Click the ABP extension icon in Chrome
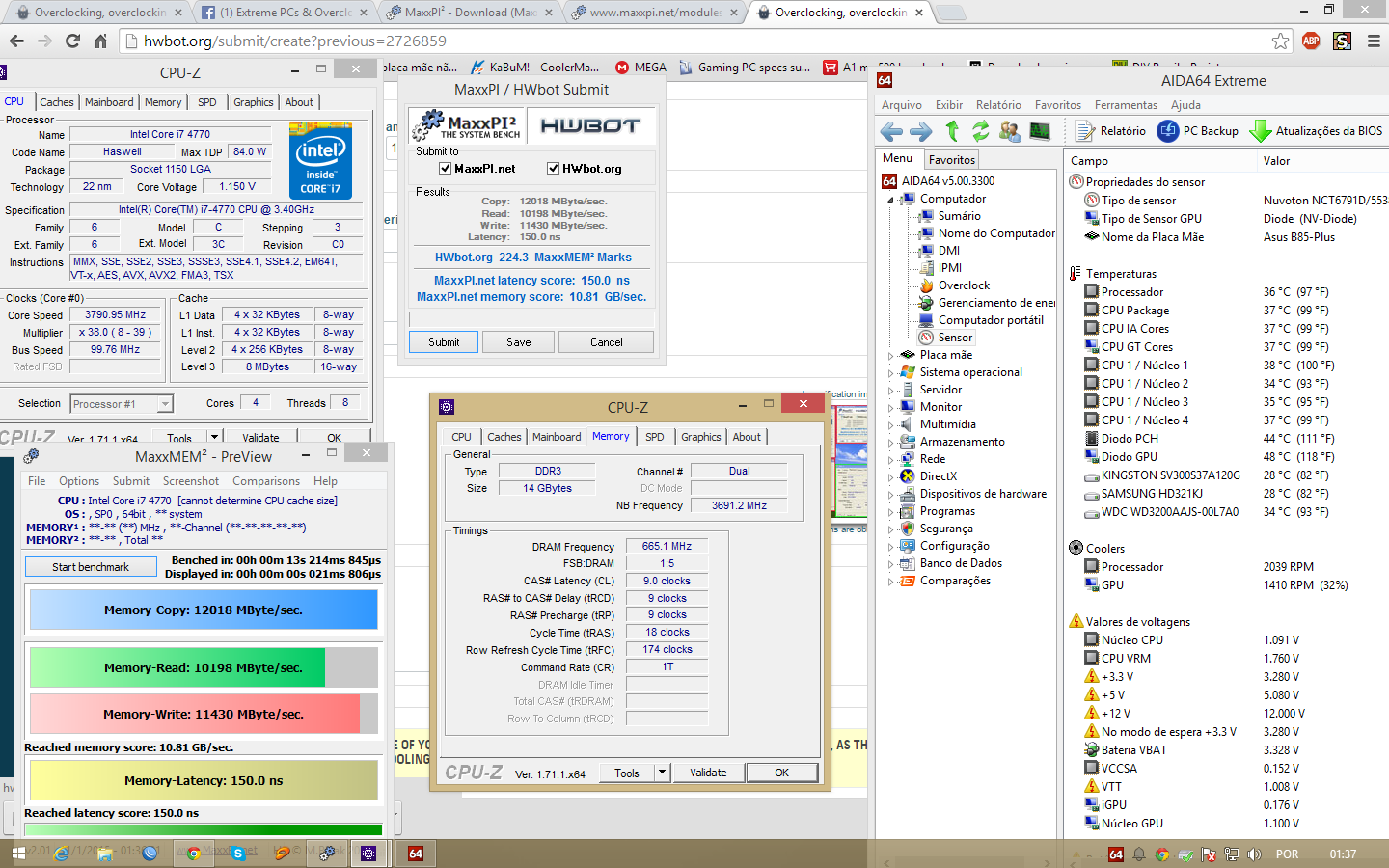 tap(1311, 41)
